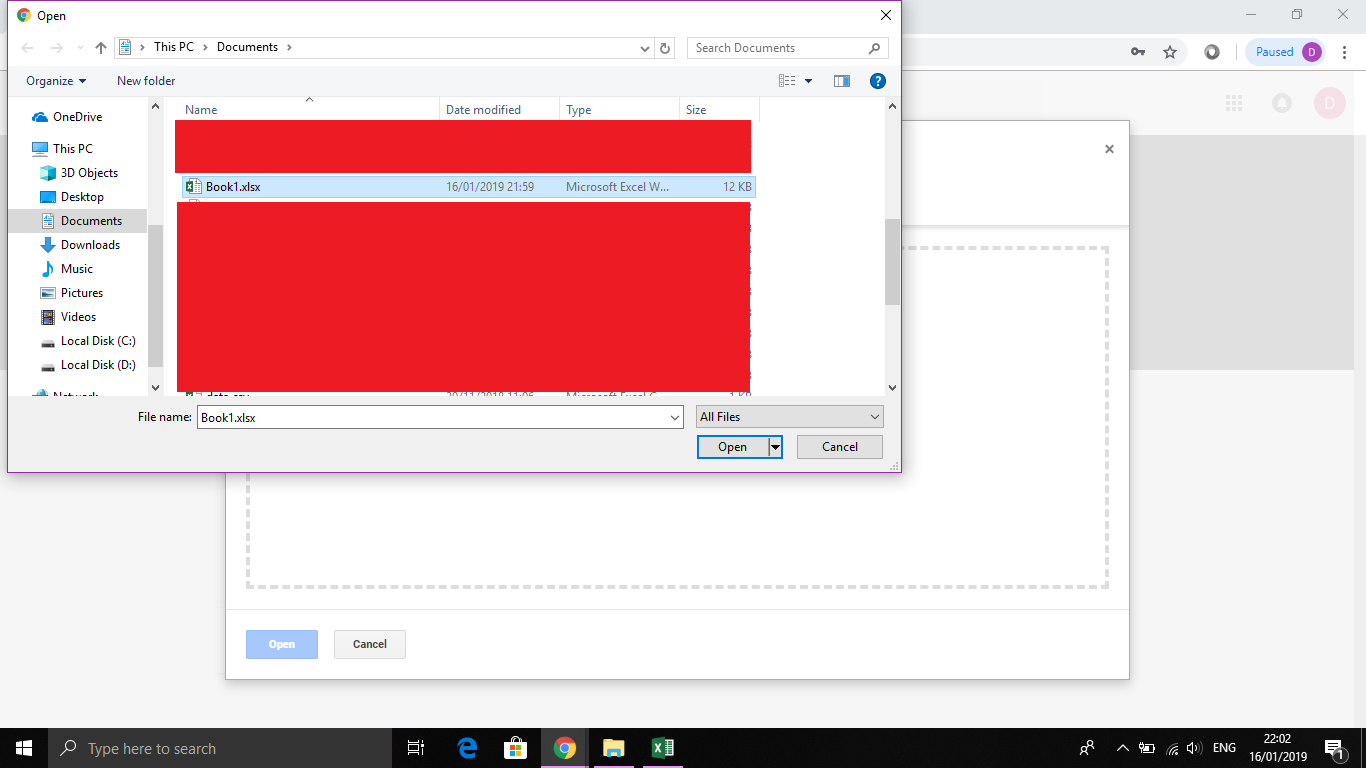
Task: Click the Paused profile button in Chrome
Action: [1284, 52]
